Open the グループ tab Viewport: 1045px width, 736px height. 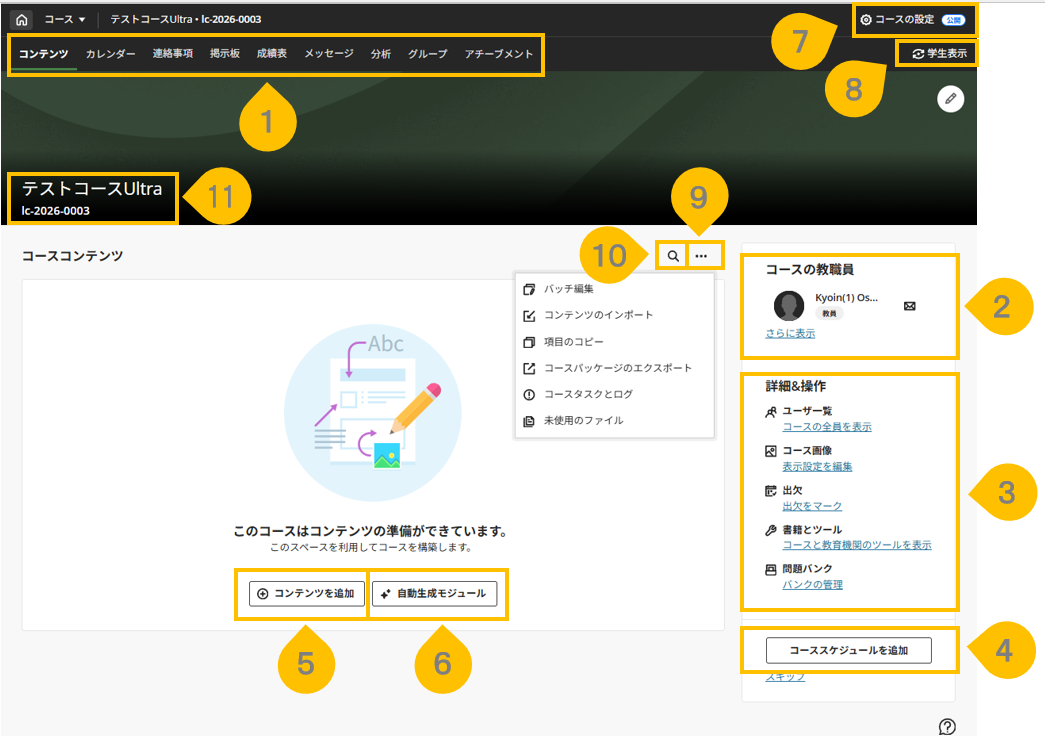pyautogui.click(x=427, y=53)
